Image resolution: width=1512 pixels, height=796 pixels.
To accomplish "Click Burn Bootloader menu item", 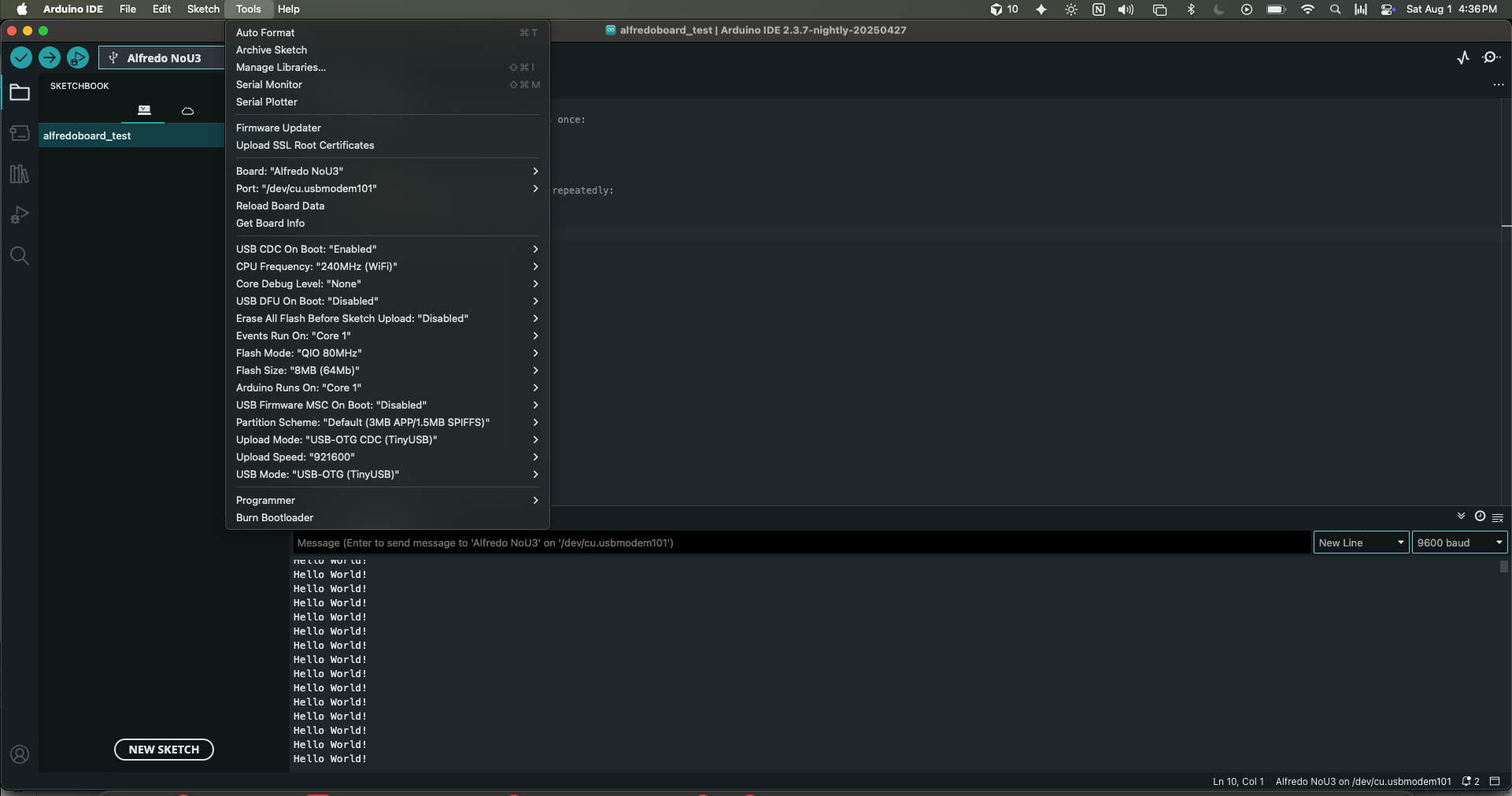I will click(387, 517).
